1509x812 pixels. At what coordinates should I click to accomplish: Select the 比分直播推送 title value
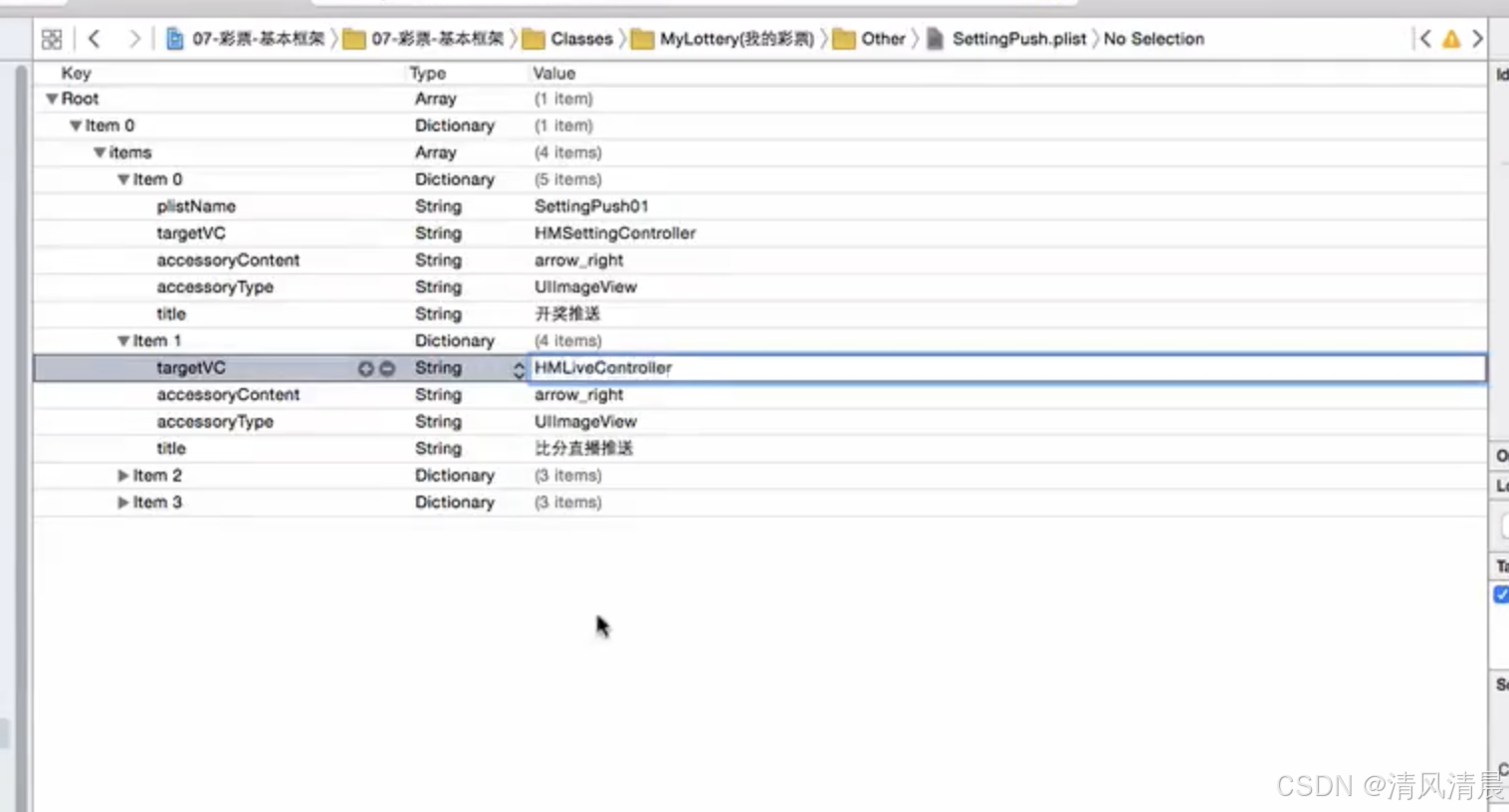pos(583,449)
